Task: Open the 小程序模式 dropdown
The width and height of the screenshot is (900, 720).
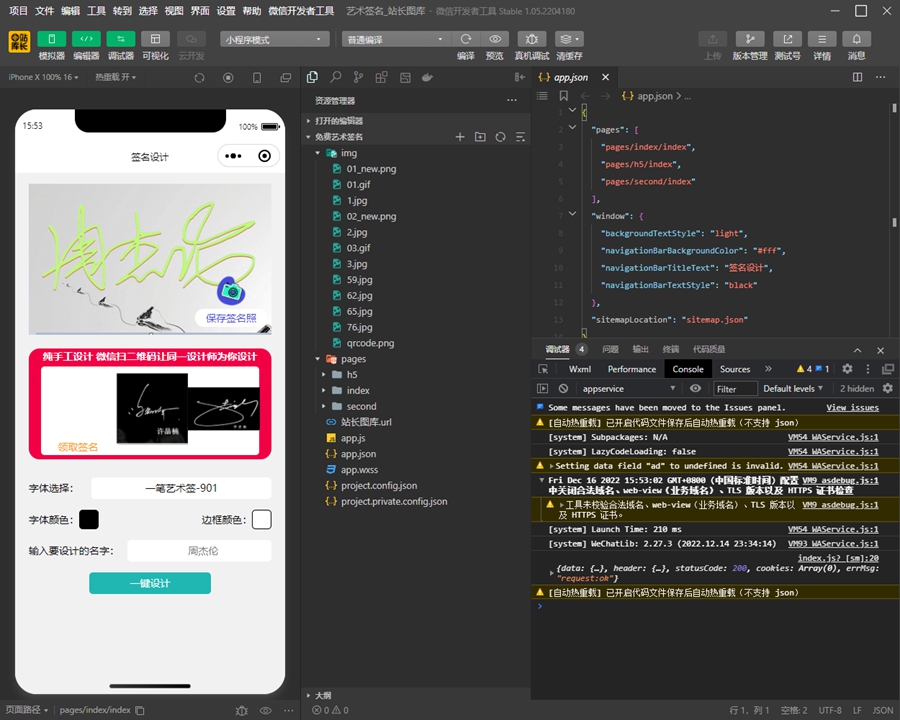Action: [275, 39]
